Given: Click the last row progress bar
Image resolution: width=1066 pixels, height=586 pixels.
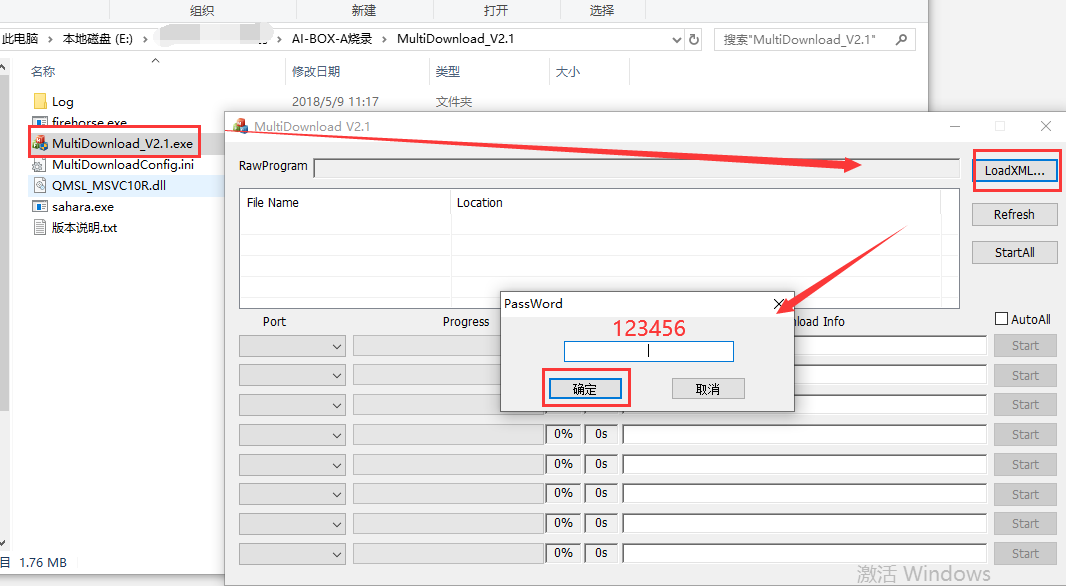Looking at the screenshot, I should (448, 554).
